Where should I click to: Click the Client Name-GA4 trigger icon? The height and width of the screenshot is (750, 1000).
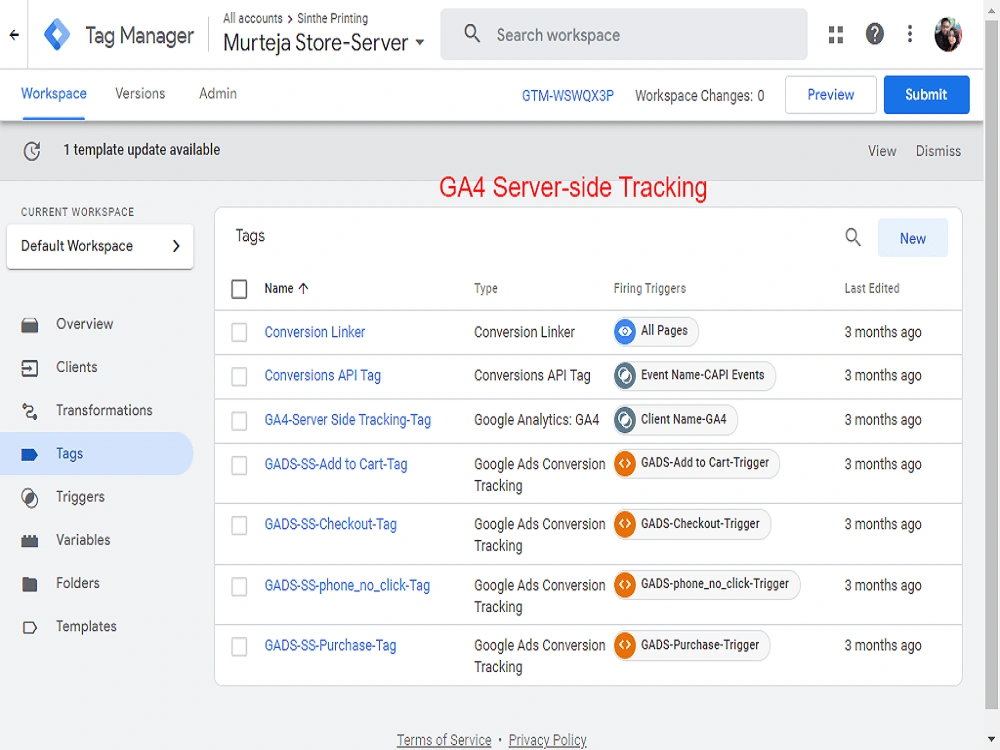(x=625, y=420)
